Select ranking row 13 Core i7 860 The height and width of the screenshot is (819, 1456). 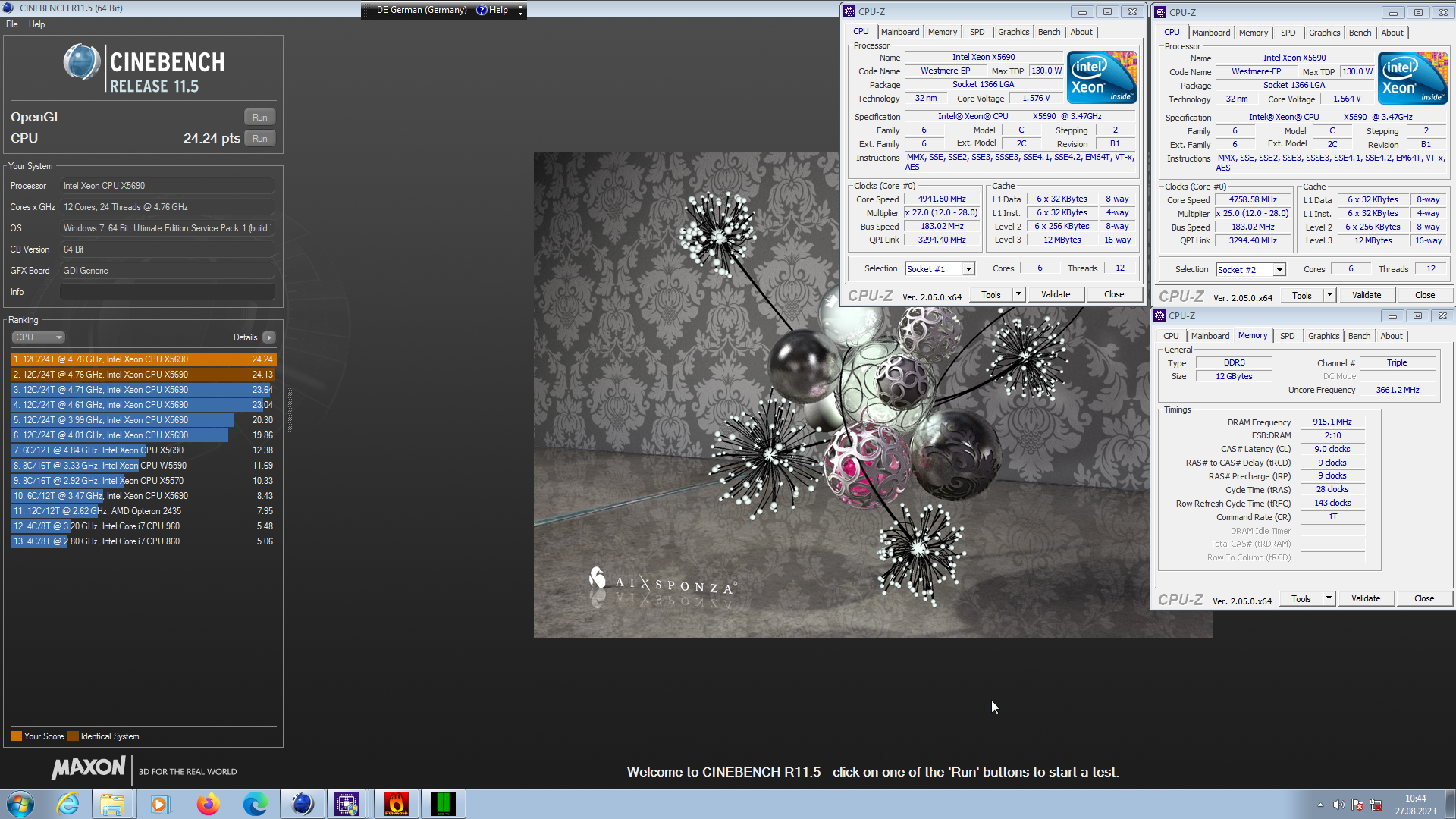tap(143, 541)
